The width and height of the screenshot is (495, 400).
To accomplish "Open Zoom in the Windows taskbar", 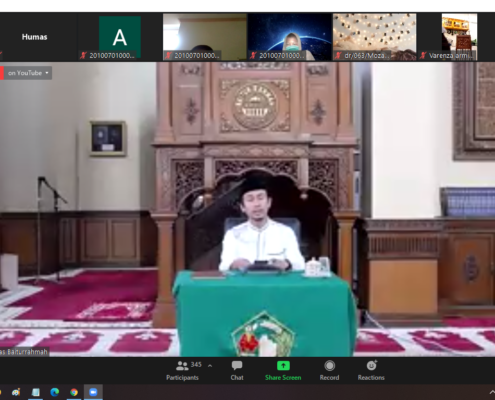I will click(93, 392).
